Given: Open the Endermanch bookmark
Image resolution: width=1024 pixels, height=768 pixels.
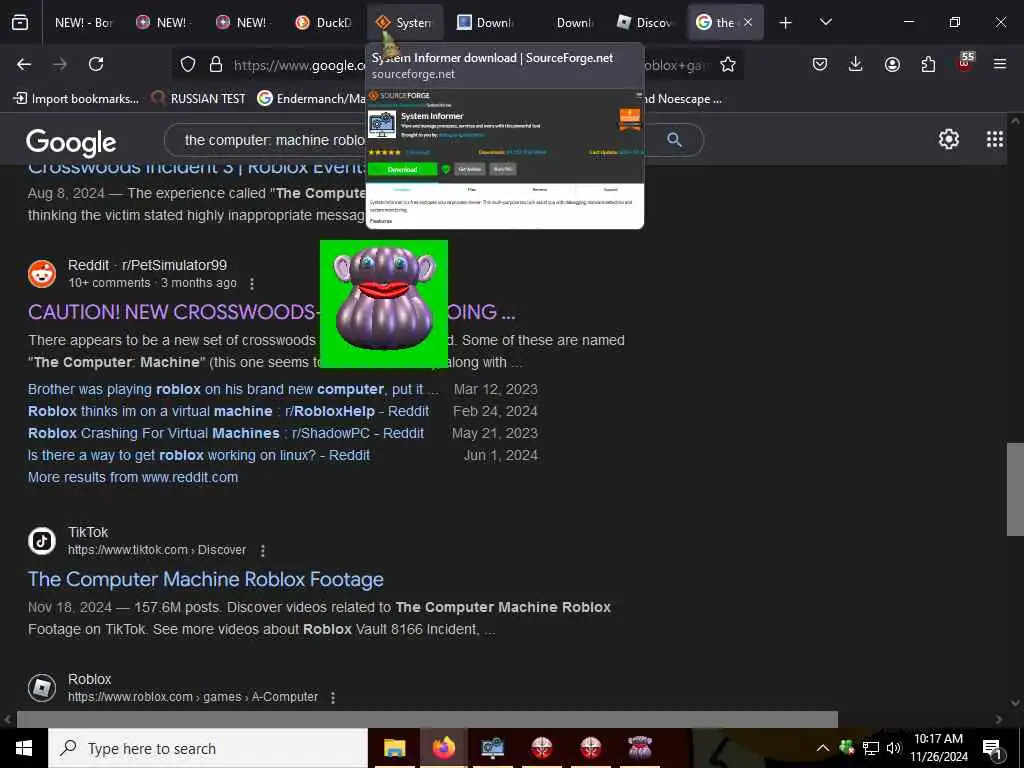Looking at the screenshot, I should [x=311, y=99].
